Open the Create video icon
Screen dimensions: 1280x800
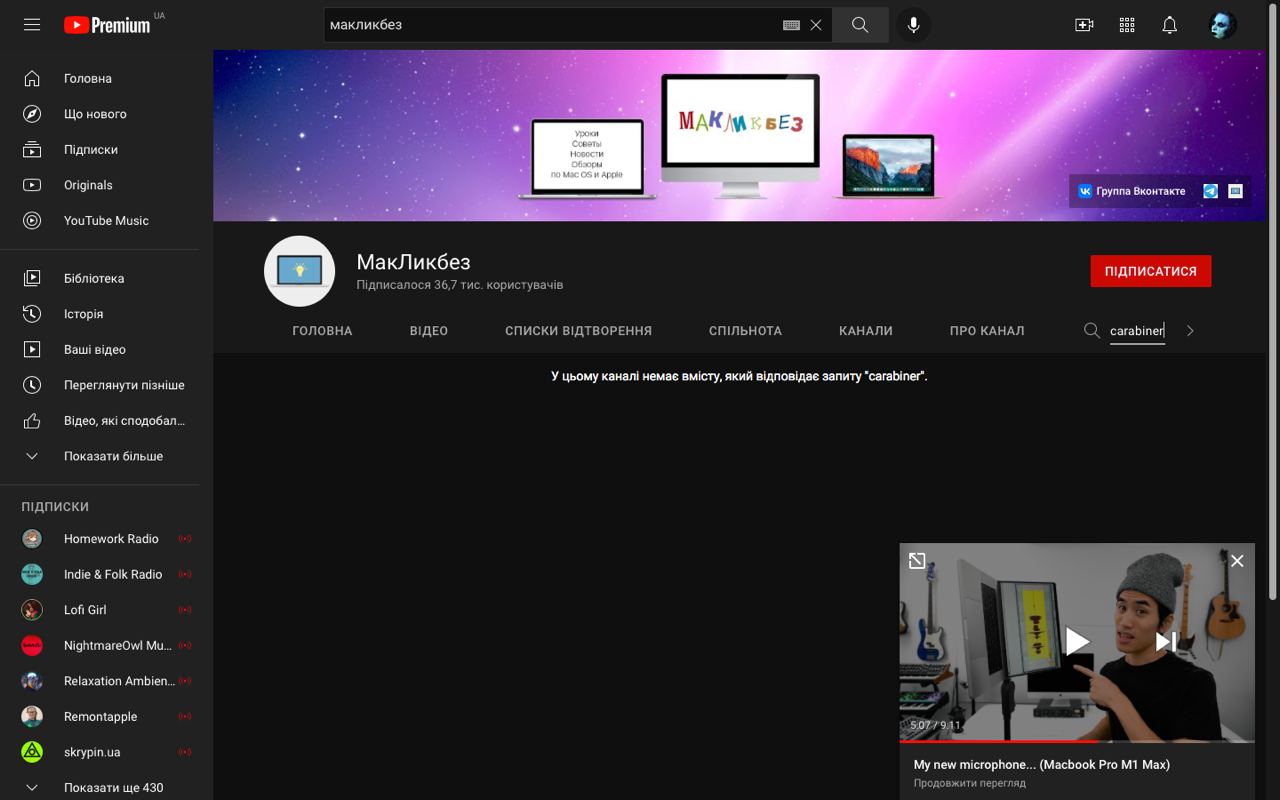[1084, 25]
